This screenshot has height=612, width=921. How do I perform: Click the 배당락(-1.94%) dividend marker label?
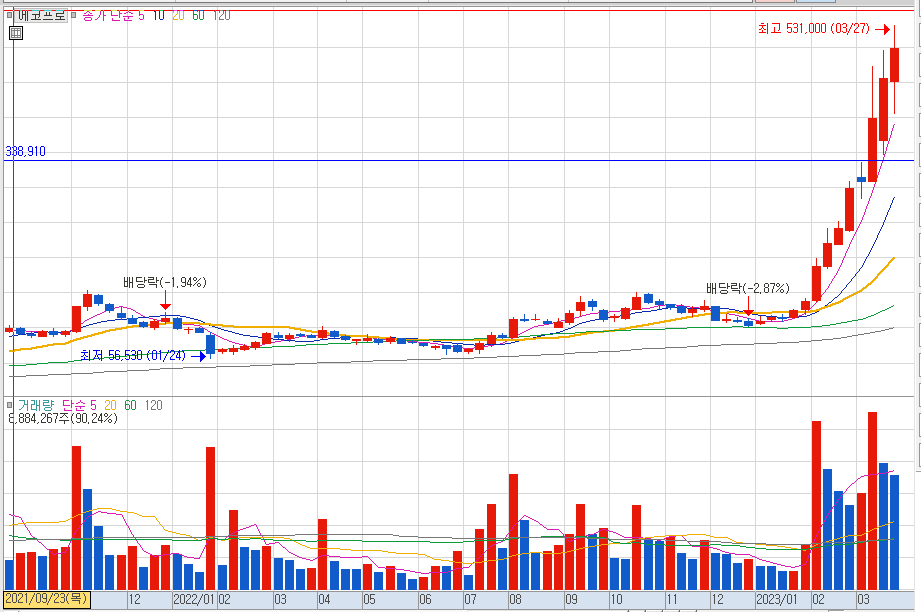pos(165,283)
